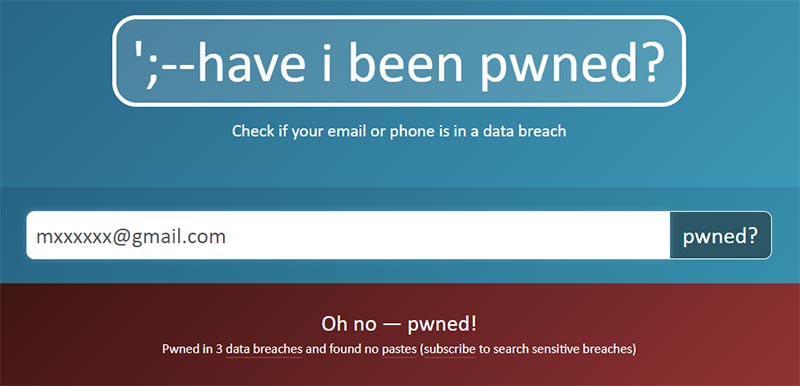Open the 'pastes' underlined link
The height and width of the screenshot is (386, 800).
point(399,350)
